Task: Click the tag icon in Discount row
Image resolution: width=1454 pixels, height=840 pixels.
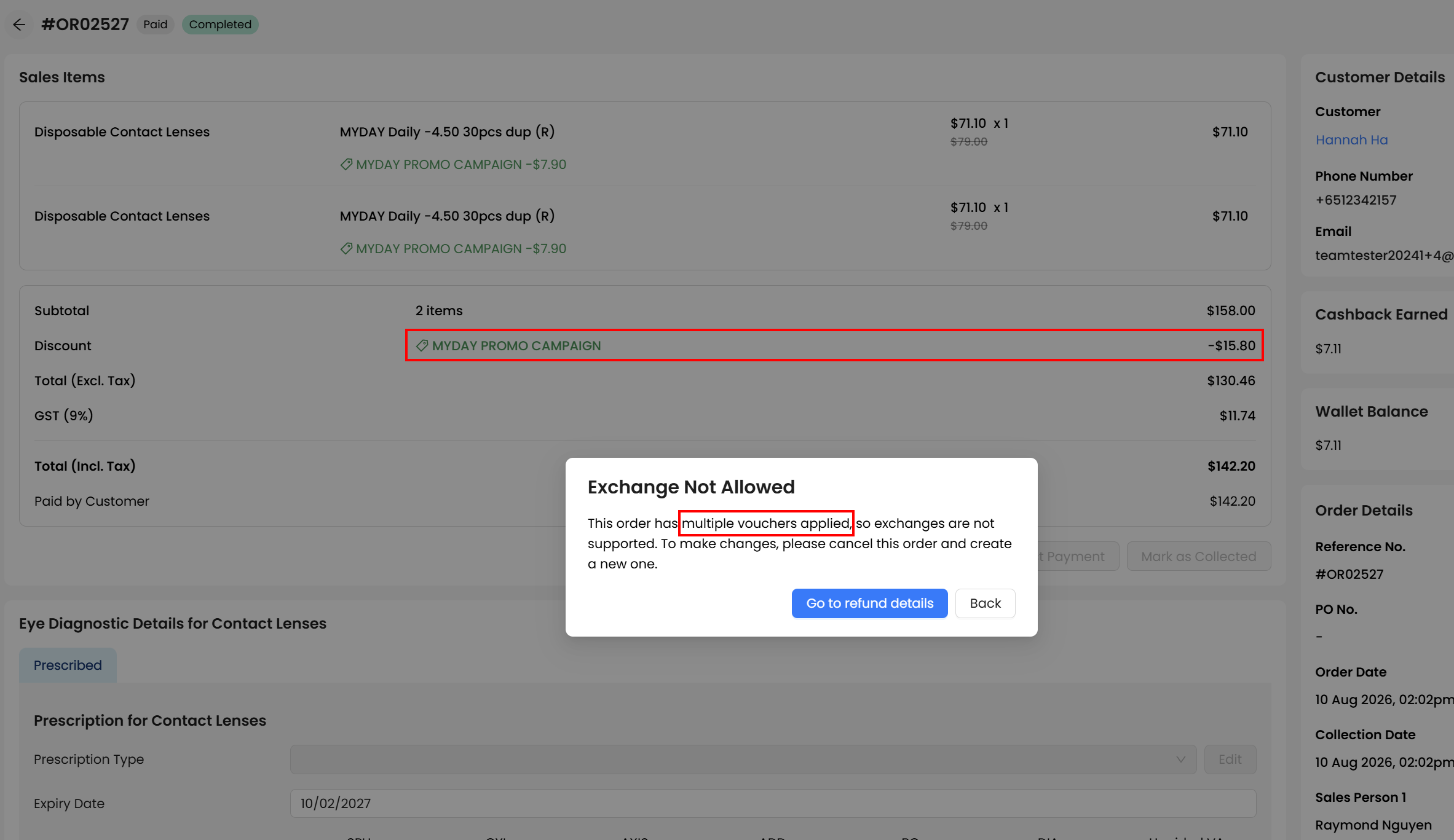Action: click(422, 345)
